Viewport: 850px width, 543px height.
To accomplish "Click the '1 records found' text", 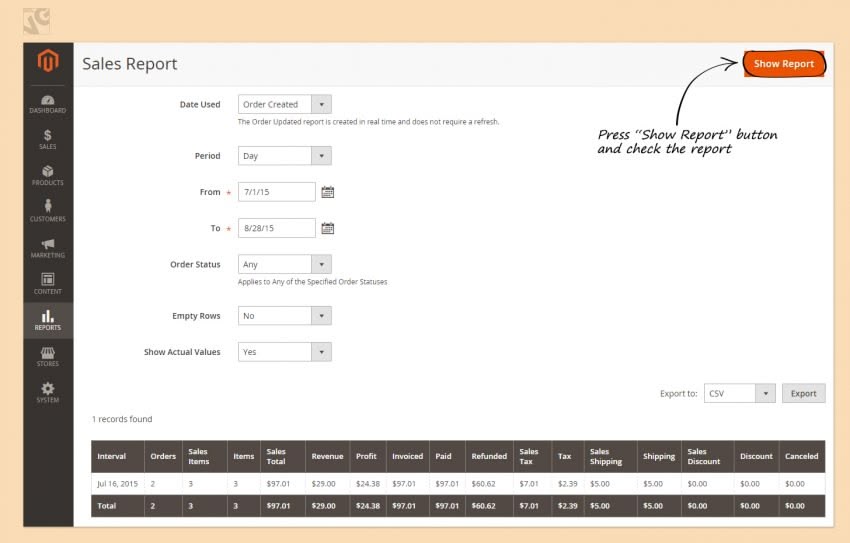I will coord(122,419).
